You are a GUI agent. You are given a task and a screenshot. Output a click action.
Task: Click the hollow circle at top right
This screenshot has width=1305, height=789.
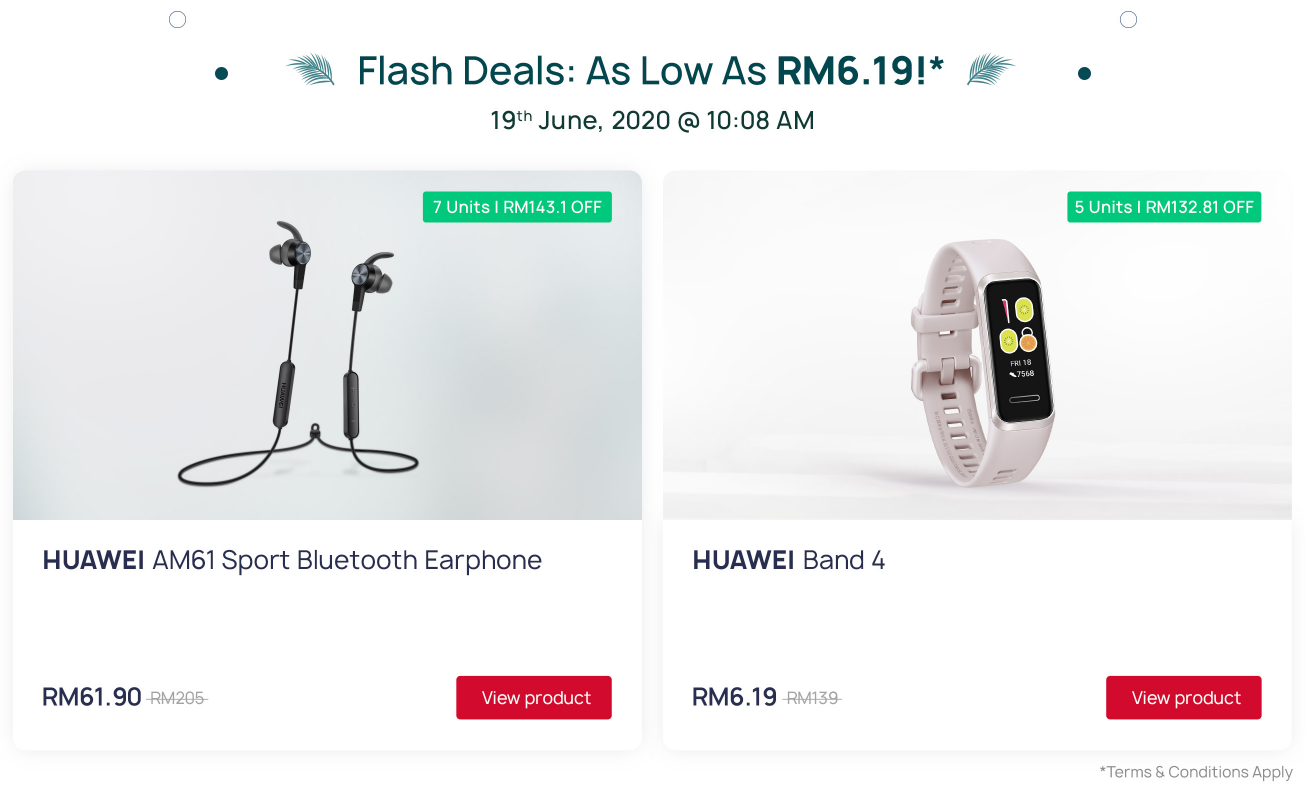click(x=1128, y=20)
